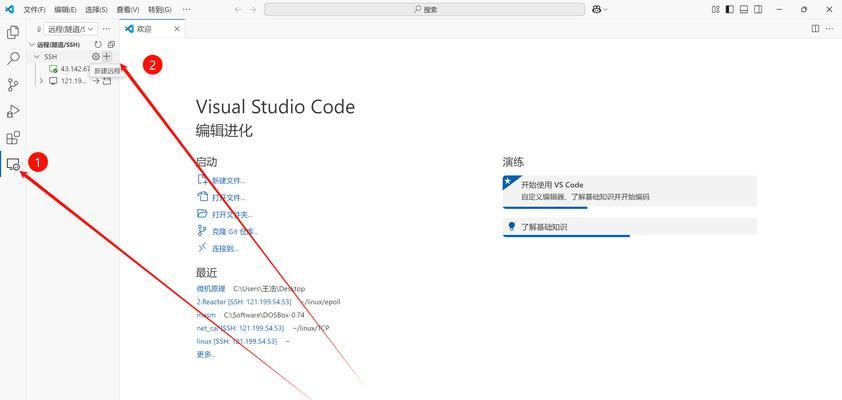Add a new SSH remote with plus

click(x=106, y=56)
